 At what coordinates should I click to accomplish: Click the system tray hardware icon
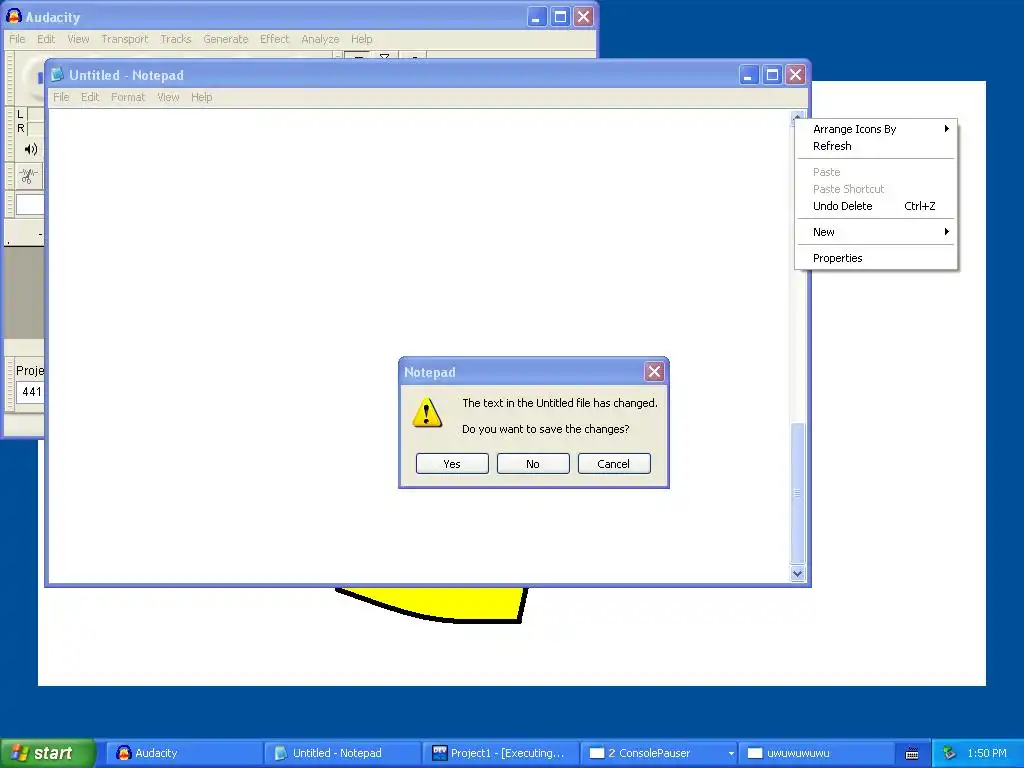[x=950, y=753]
